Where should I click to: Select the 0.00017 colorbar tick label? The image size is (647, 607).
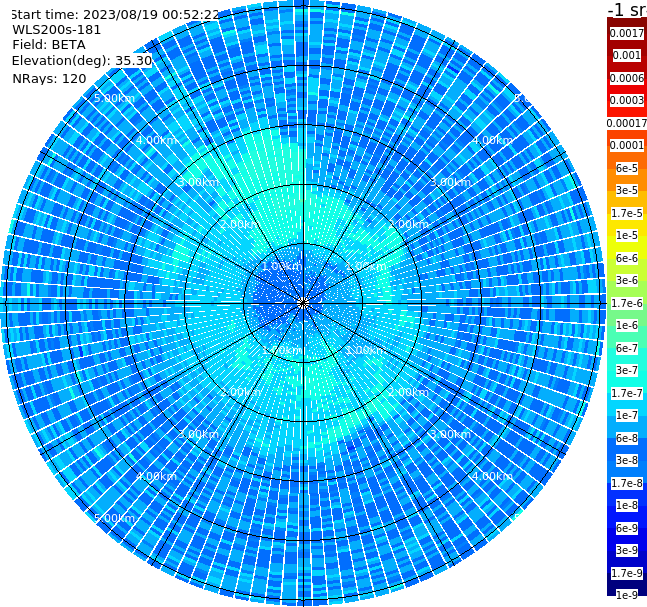(x=627, y=123)
